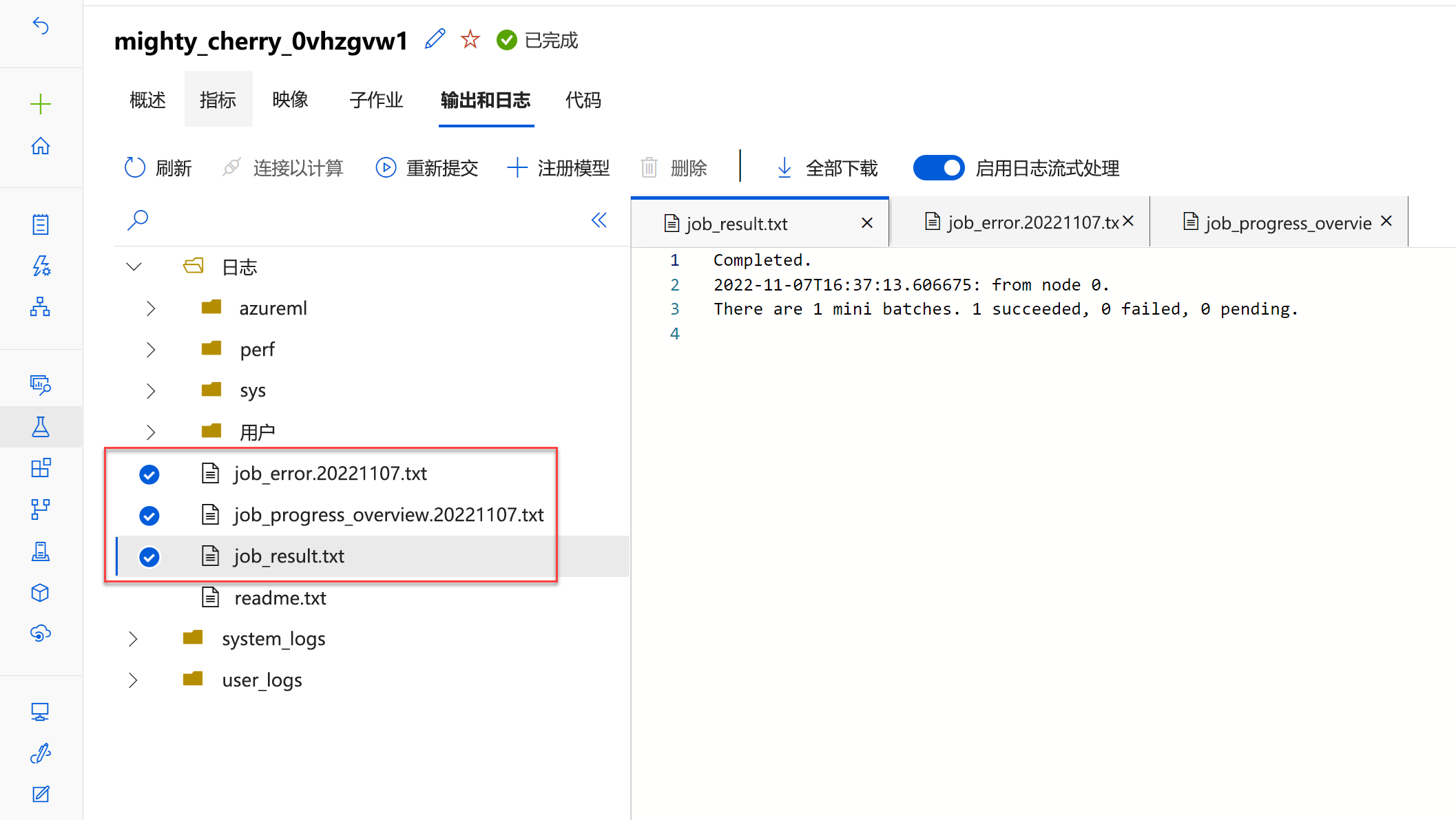The image size is (1456, 820).
Task: Open the Automated ML lightning icon
Action: coord(41,266)
